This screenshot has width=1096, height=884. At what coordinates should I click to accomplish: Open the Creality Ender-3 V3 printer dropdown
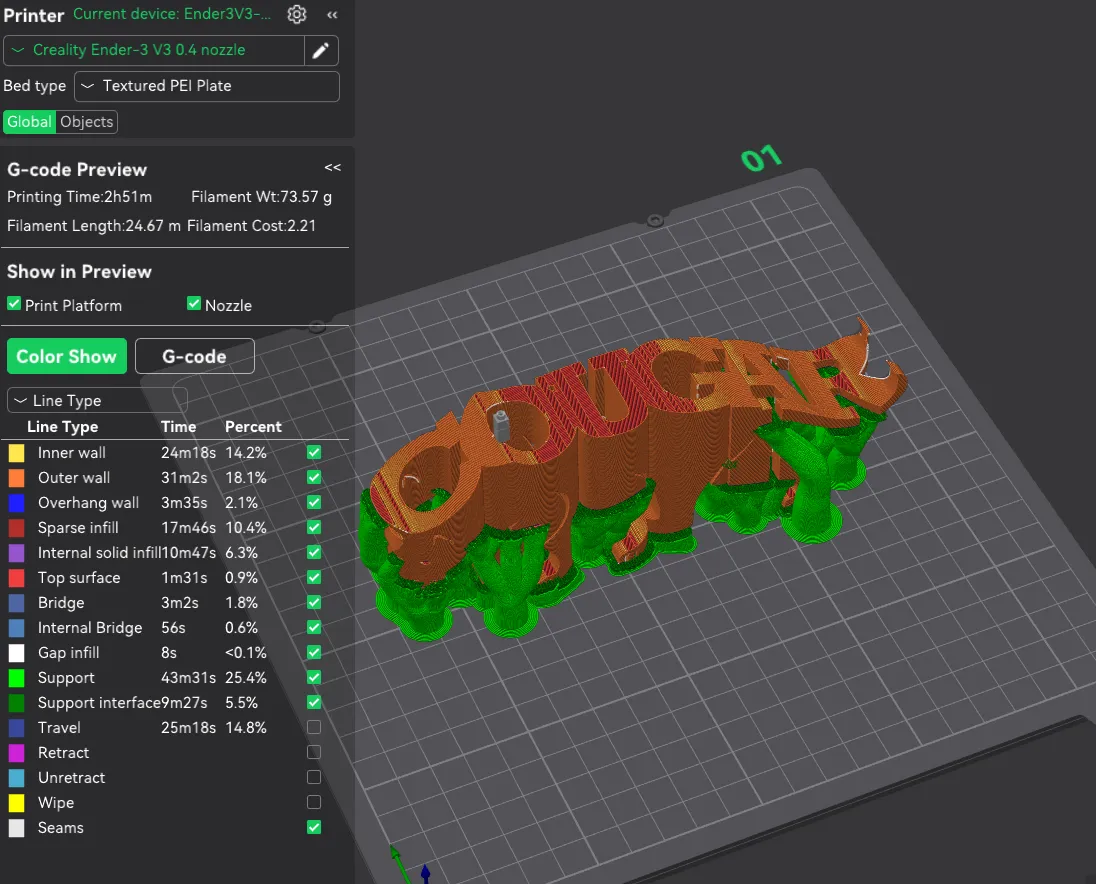(x=155, y=50)
